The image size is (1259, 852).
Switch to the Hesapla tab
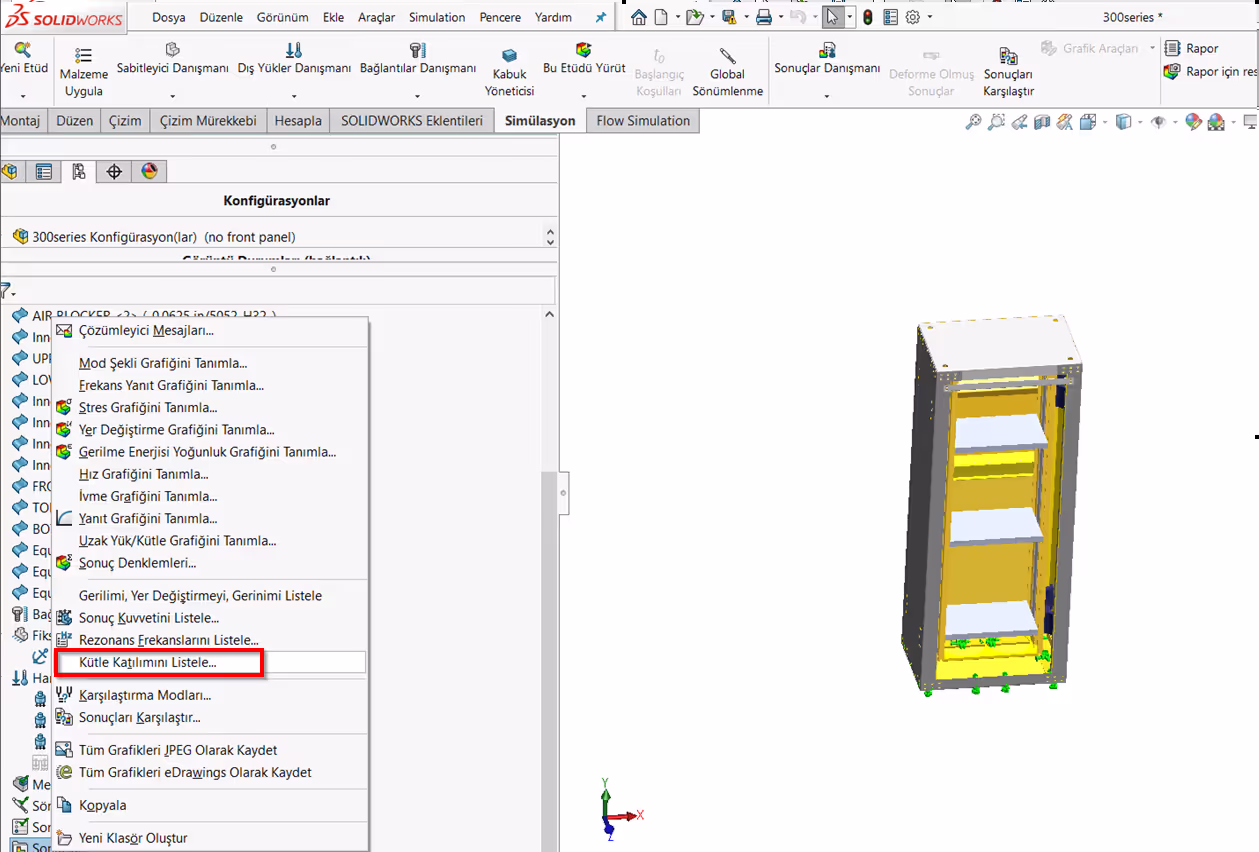[298, 120]
